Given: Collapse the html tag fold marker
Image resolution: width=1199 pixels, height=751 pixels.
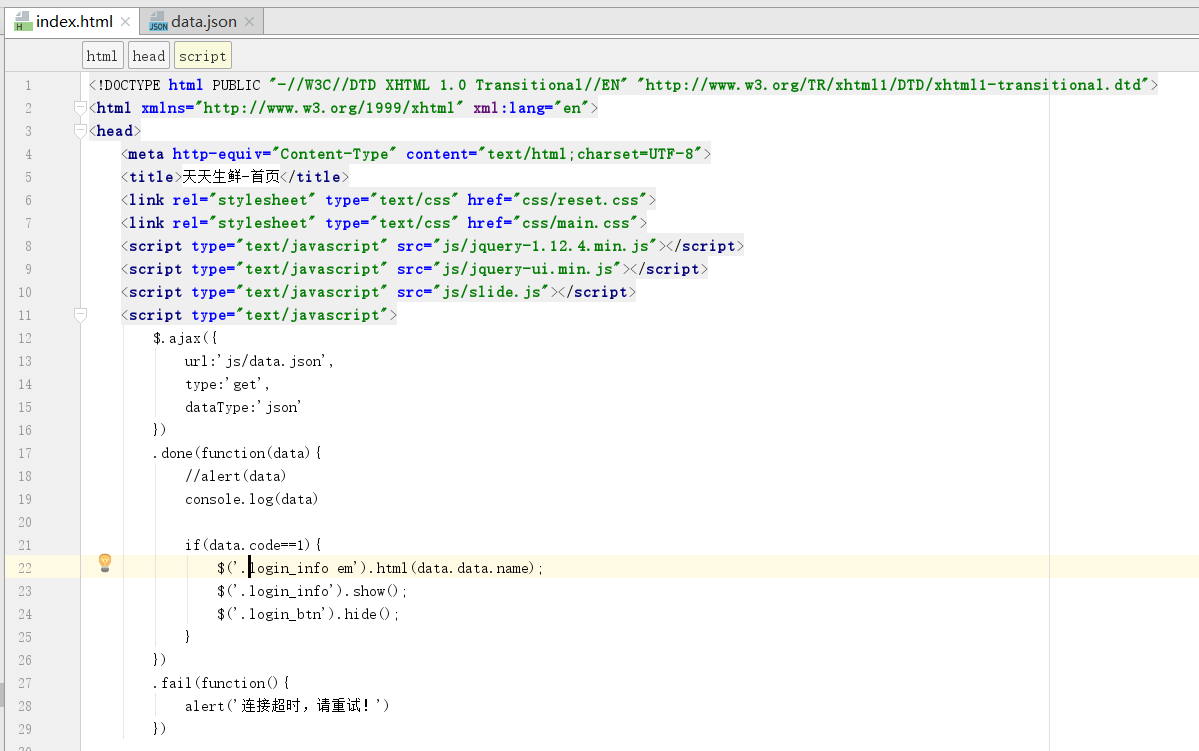Looking at the screenshot, I should [x=80, y=108].
